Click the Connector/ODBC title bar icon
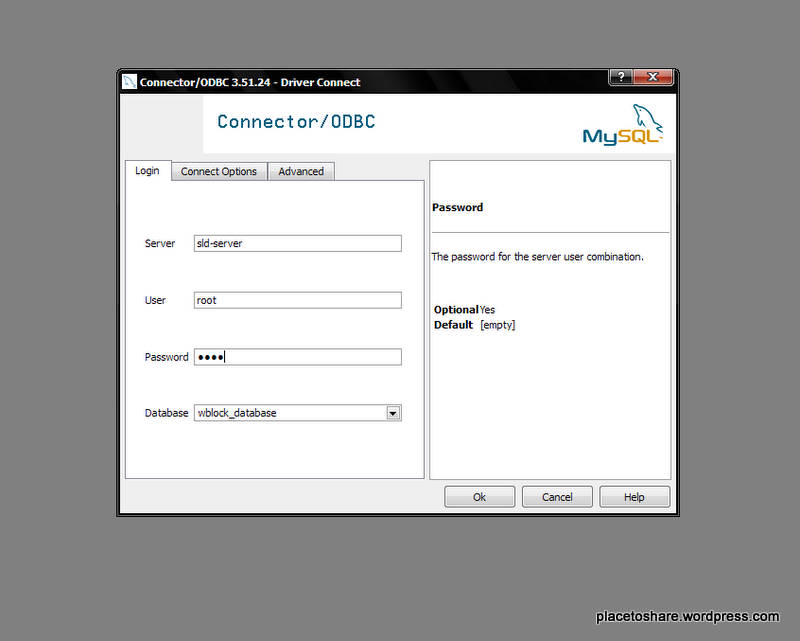 click(x=129, y=82)
